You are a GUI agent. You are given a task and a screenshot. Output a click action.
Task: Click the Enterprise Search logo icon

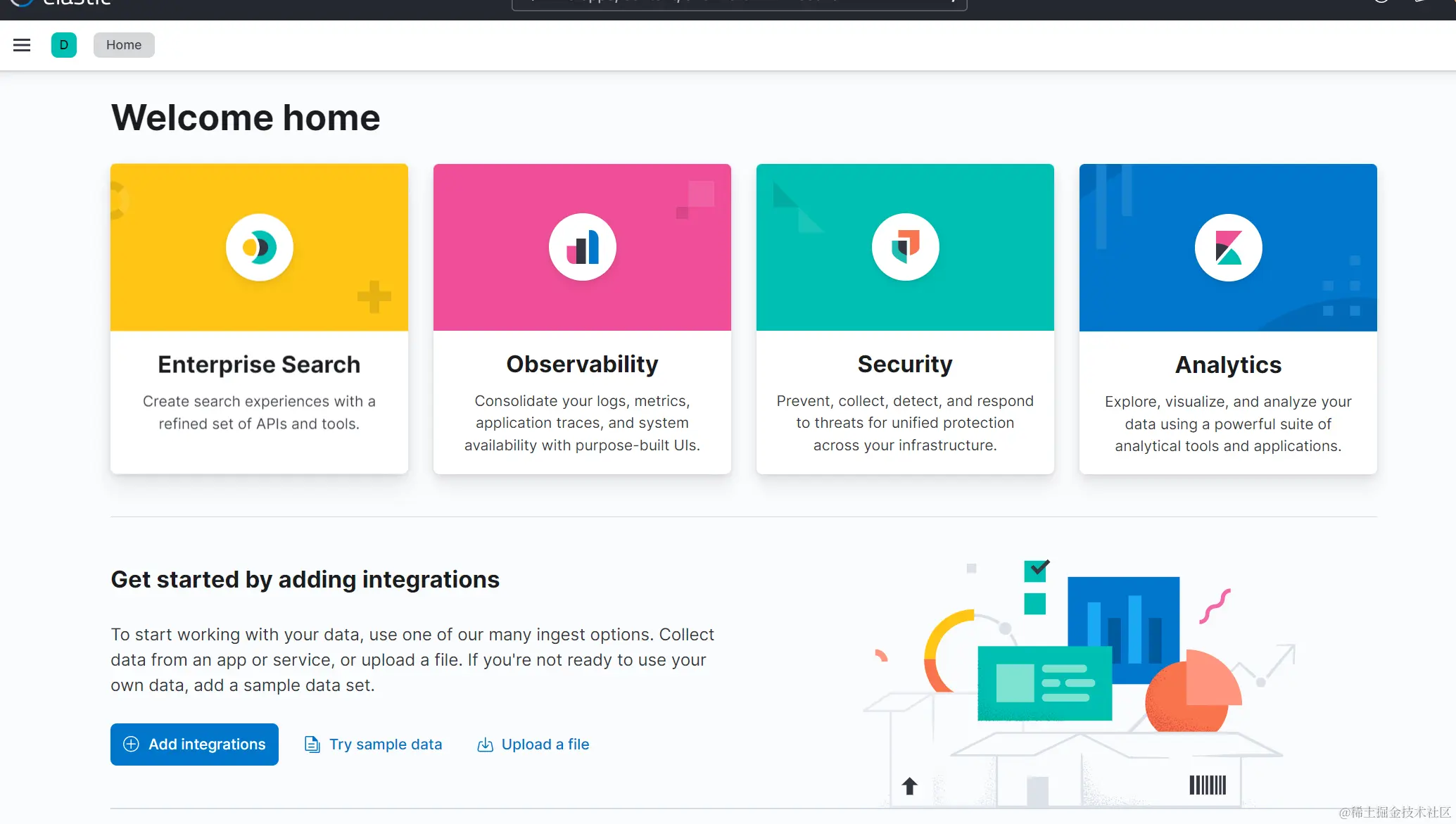[x=259, y=247]
